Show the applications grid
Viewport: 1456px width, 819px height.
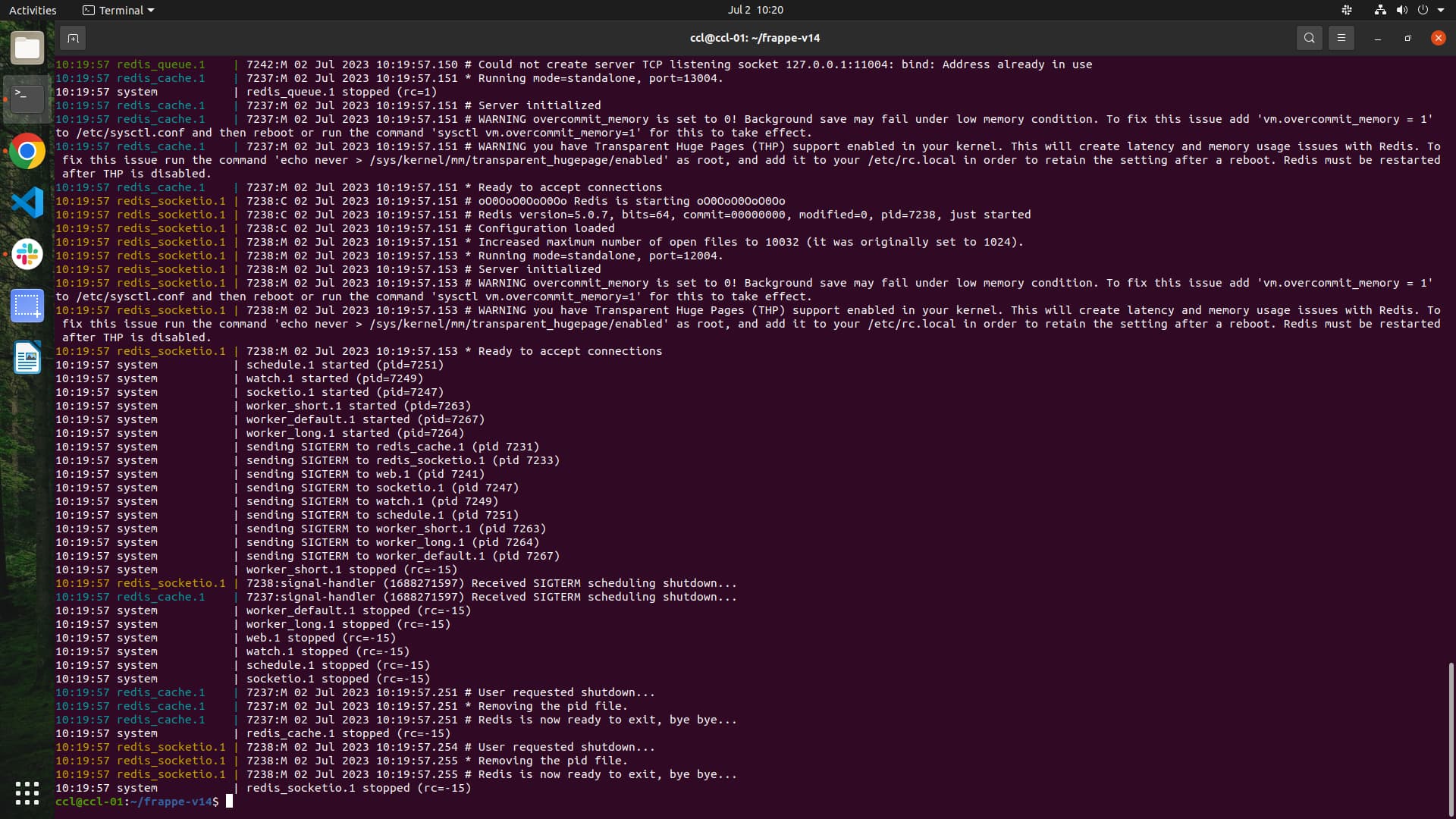(27, 792)
